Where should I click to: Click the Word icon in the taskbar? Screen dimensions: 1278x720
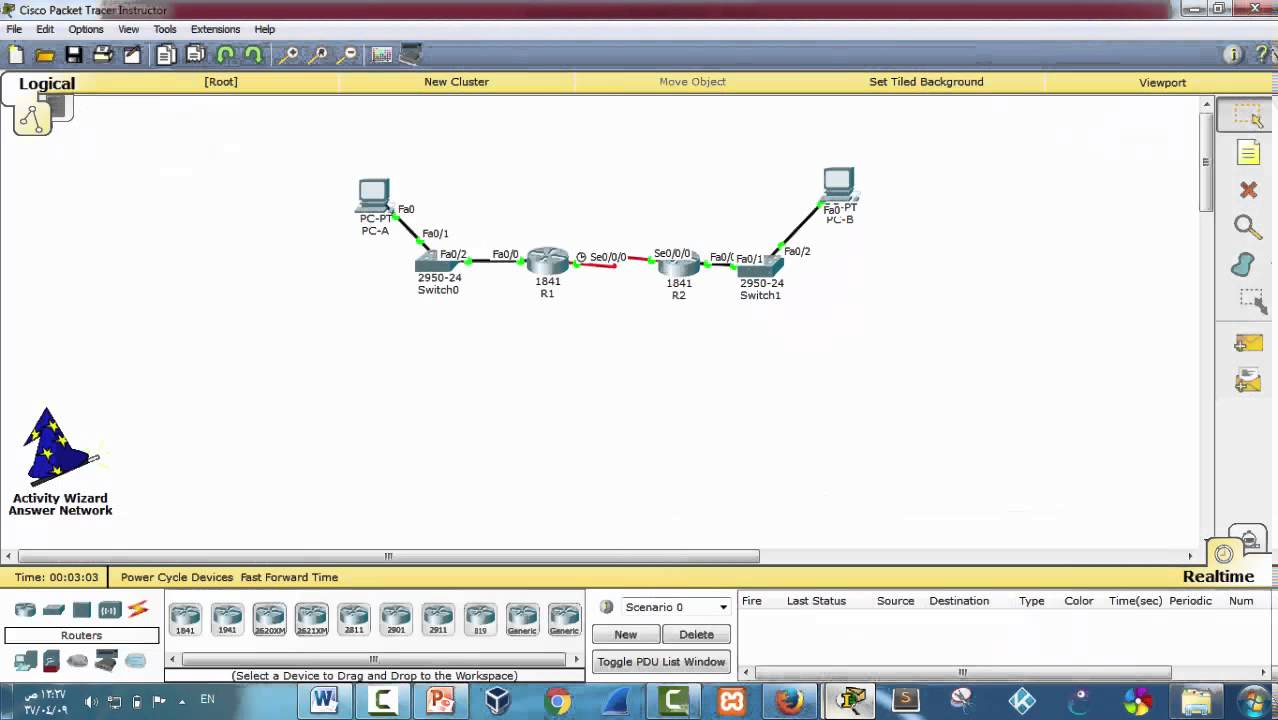(x=324, y=700)
